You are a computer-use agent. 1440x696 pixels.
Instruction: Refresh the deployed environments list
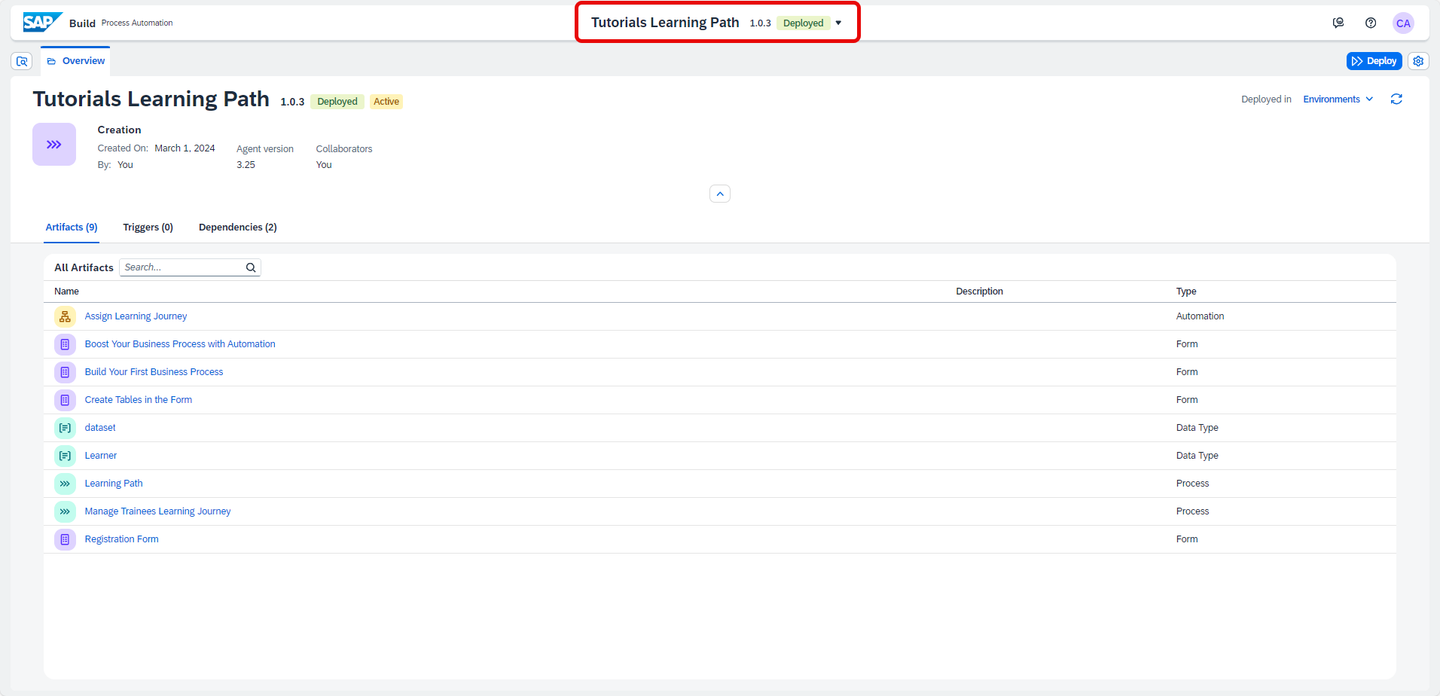pos(1396,99)
